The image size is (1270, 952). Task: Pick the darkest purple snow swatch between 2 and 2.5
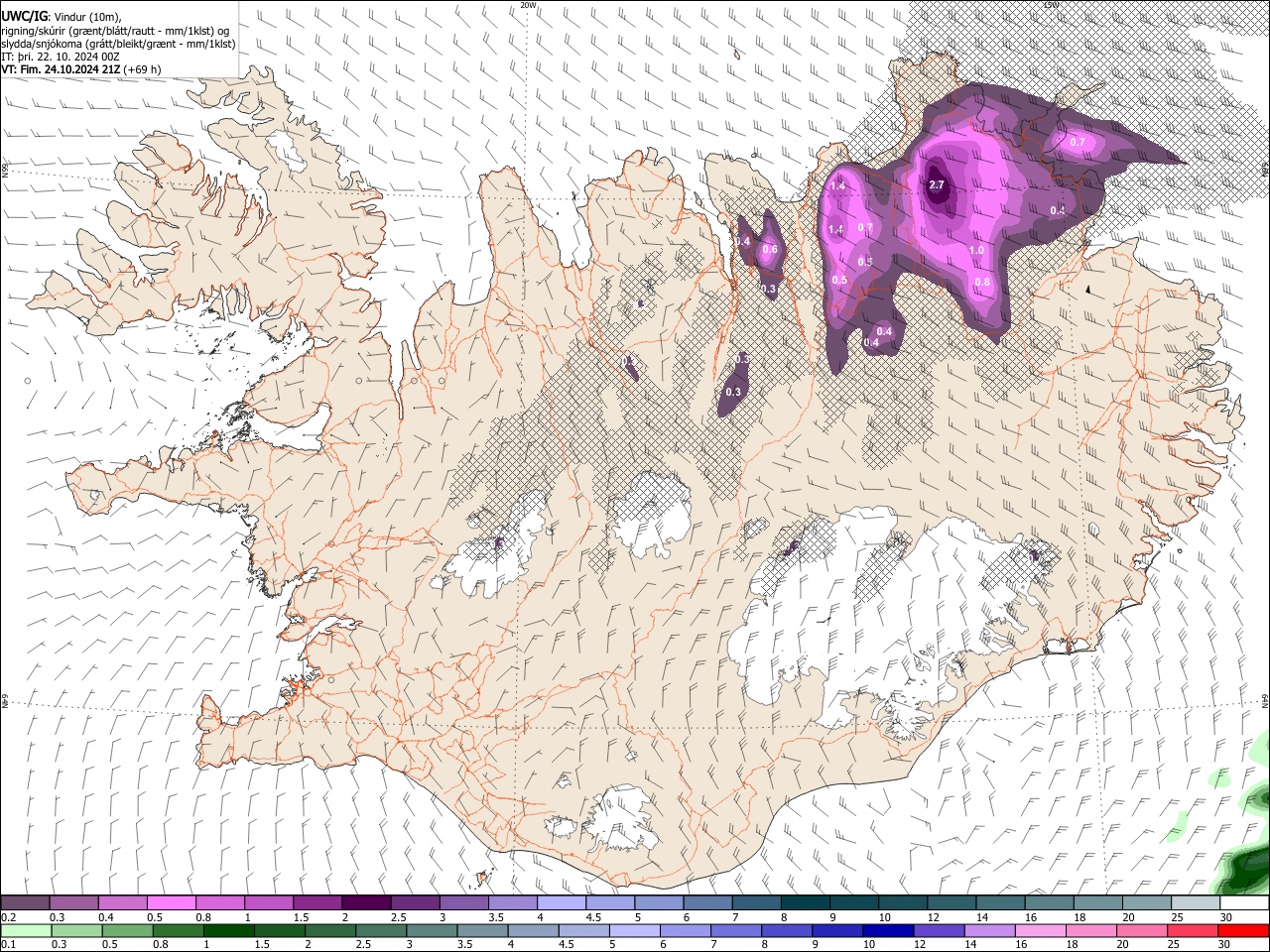click(x=365, y=903)
